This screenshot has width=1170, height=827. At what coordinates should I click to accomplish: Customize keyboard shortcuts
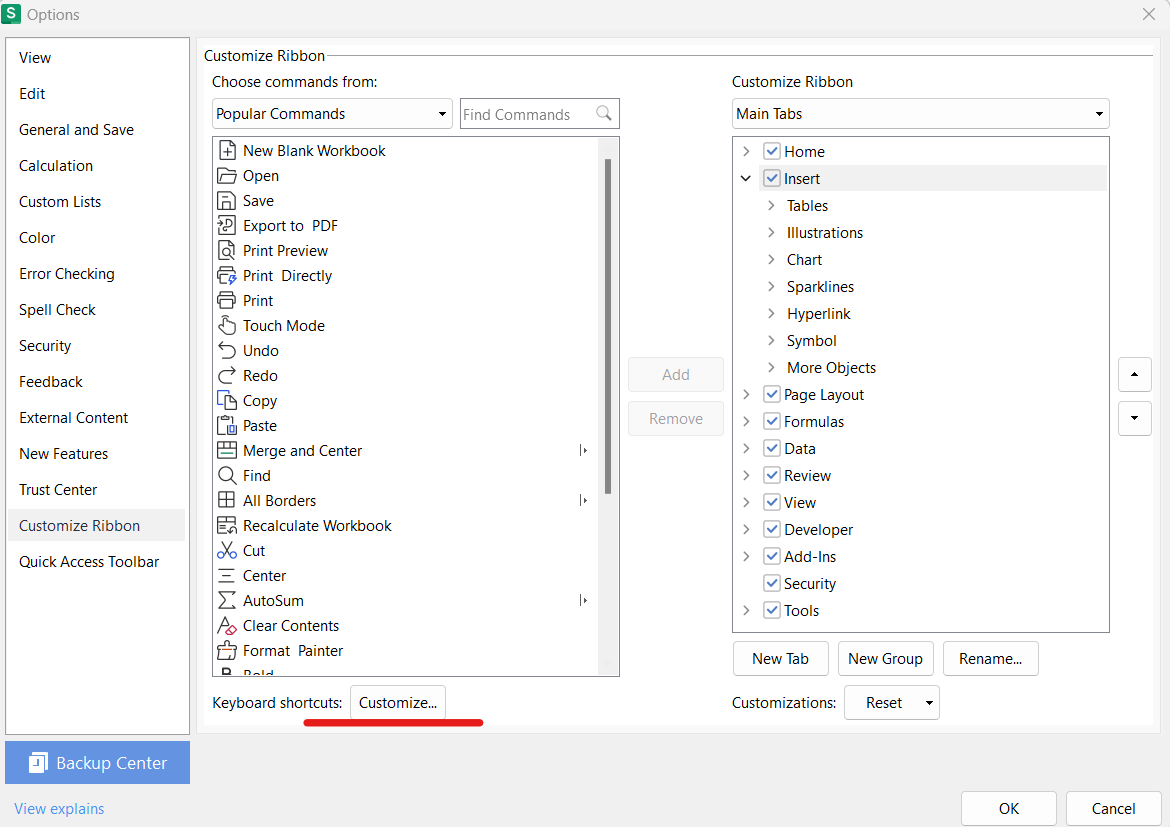(397, 703)
